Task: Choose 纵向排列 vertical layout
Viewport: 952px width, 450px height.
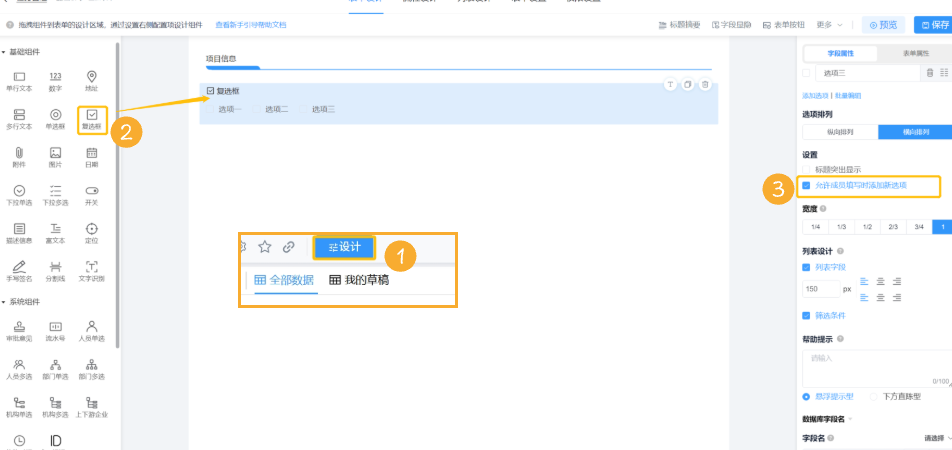Action: click(x=840, y=132)
